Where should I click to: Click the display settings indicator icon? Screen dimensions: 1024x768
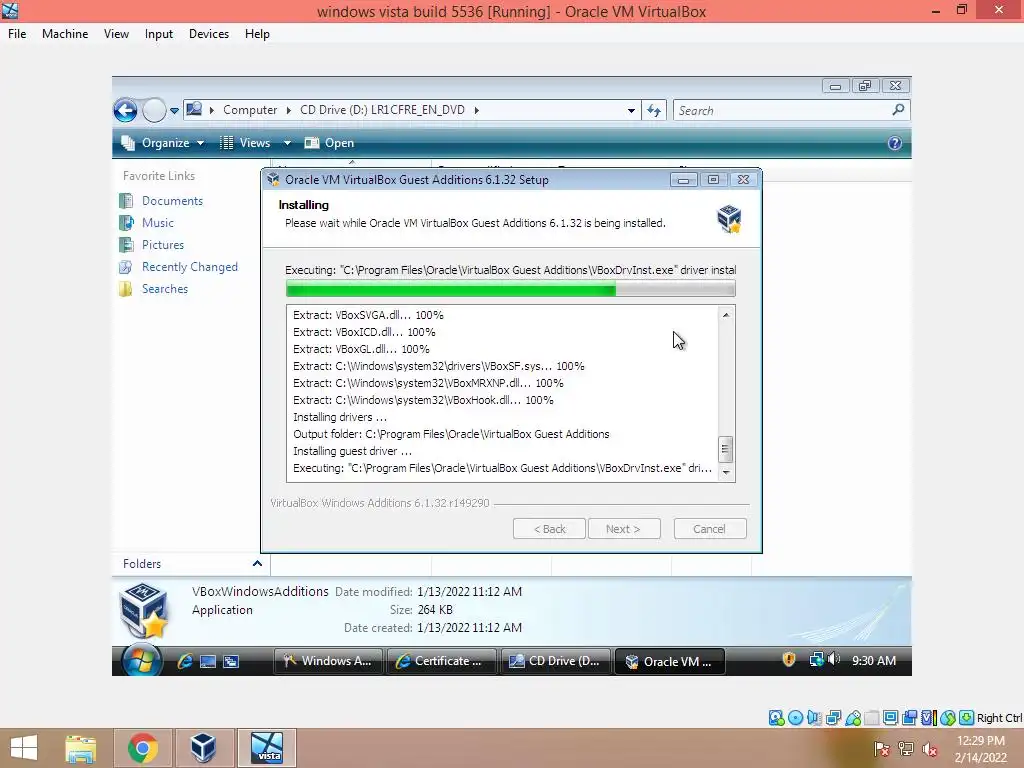click(x=890, y=718)
